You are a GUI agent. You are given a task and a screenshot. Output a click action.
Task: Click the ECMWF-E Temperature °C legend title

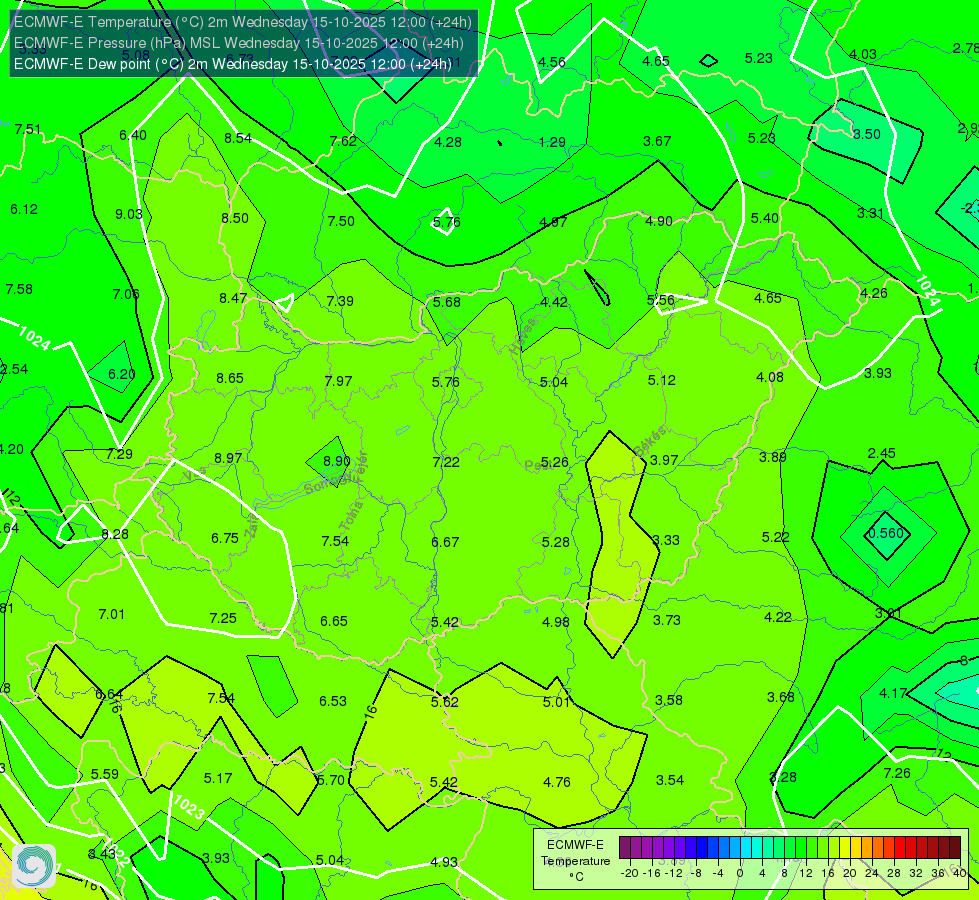click(575, 861)
